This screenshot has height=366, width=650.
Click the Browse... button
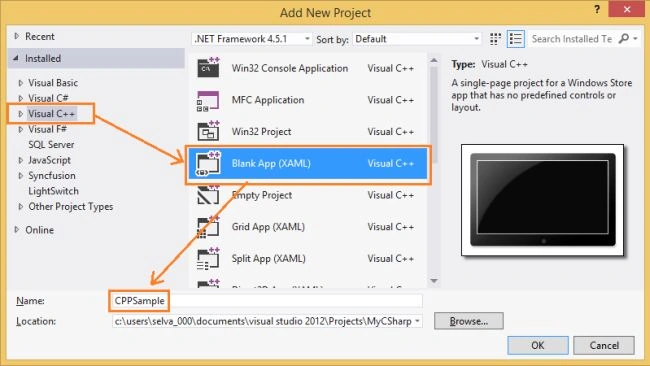click(469, 321)
